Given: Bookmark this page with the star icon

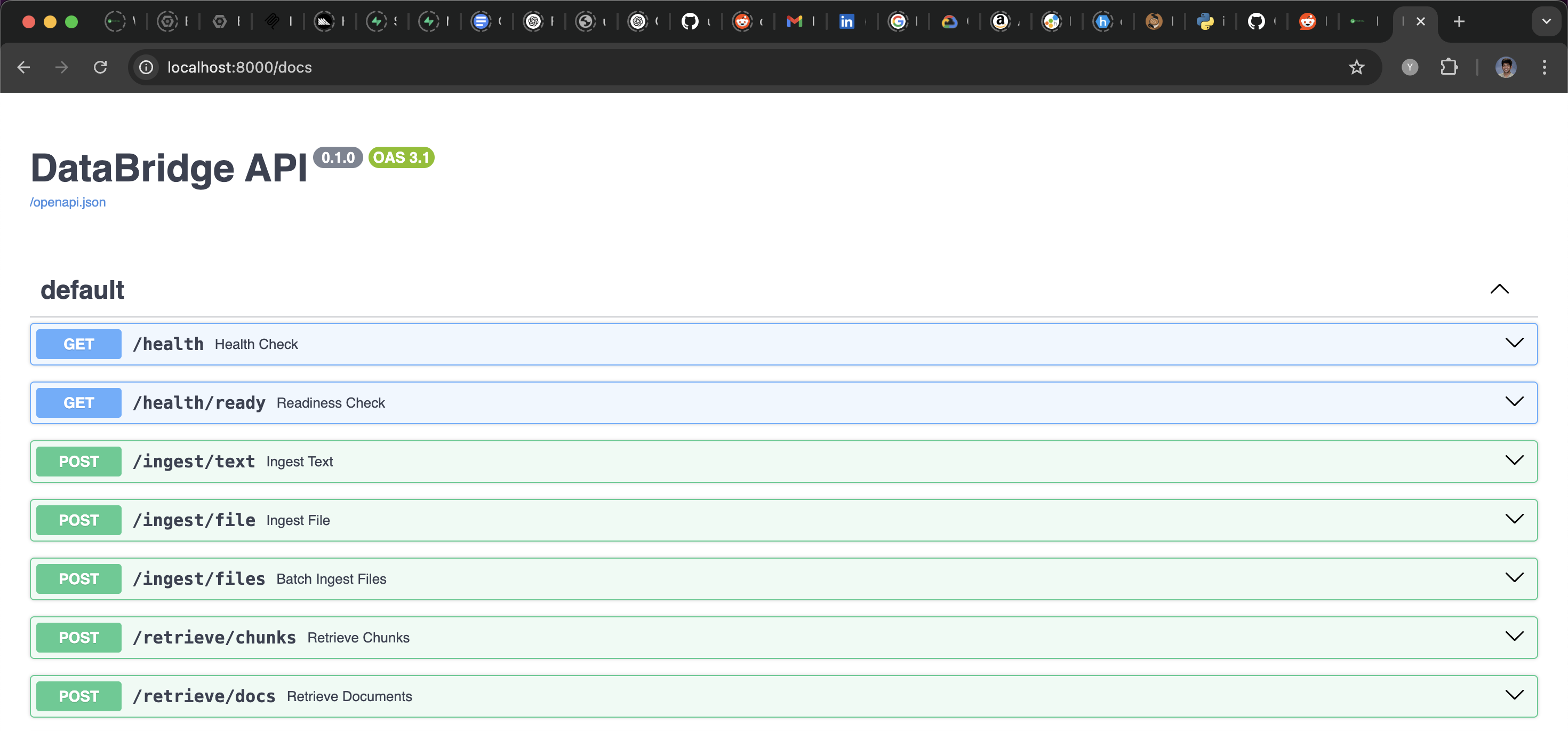Looking at the screenshot, I should click(x=1357, y=67).
